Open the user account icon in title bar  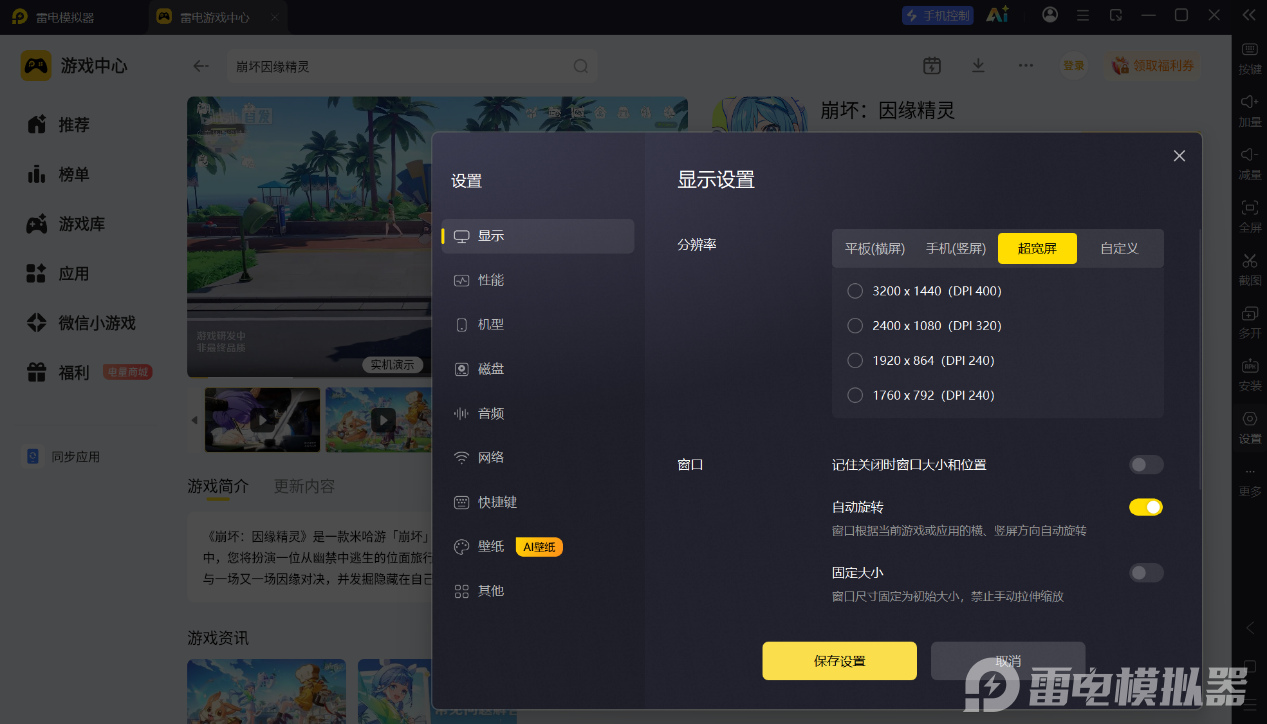point(1050,15)
